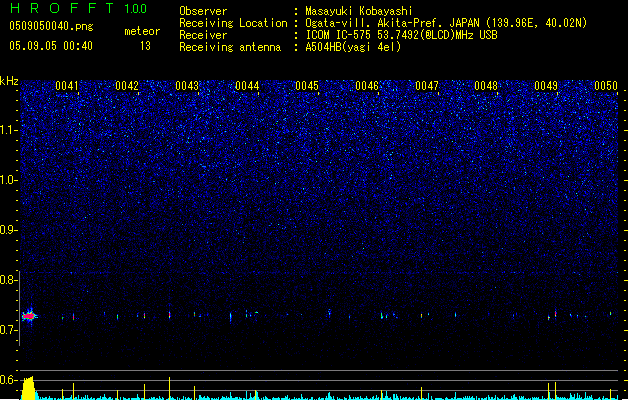629x400 pixels.
Task: Click the kHz axis unit label
Action: click(9, 81)
